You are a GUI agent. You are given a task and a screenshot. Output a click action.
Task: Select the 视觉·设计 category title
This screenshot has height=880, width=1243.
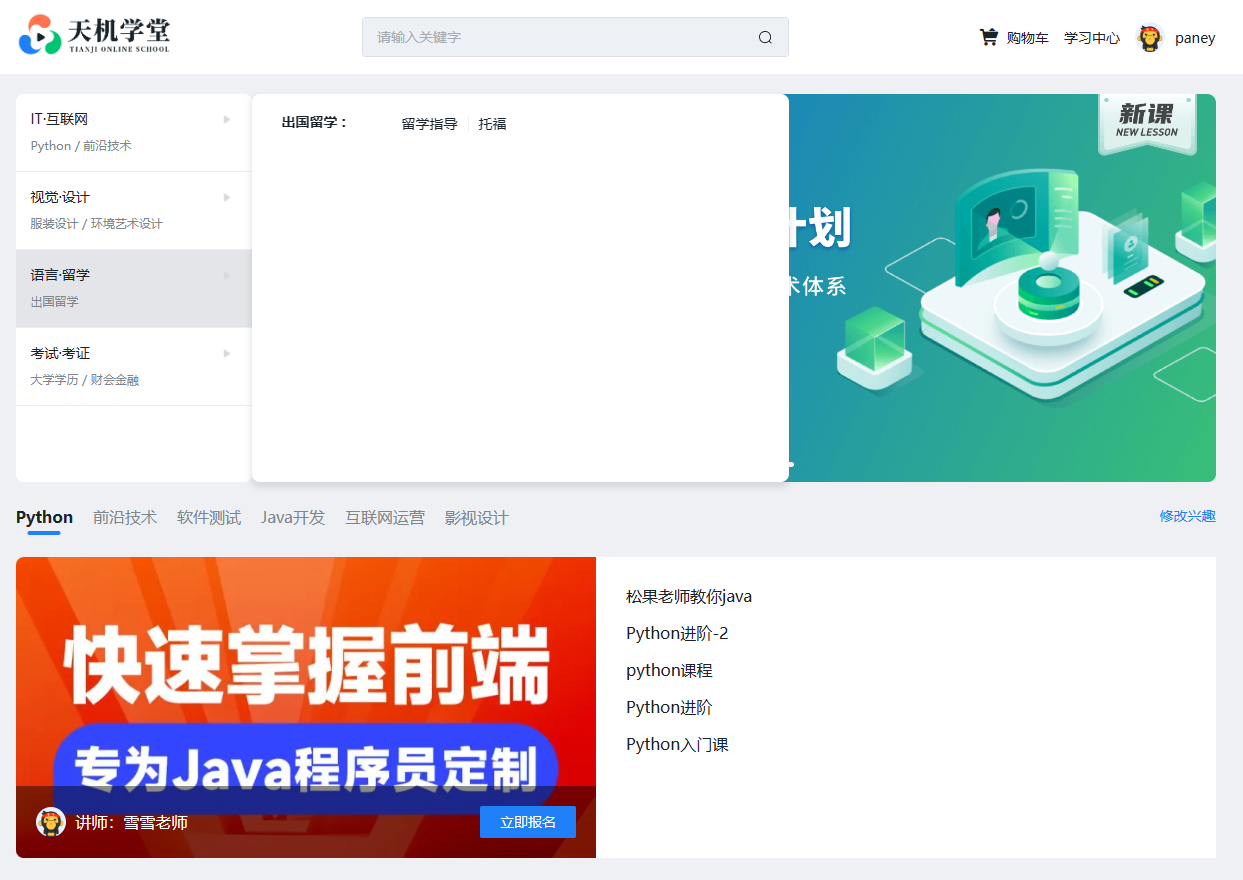pos(60,197)
